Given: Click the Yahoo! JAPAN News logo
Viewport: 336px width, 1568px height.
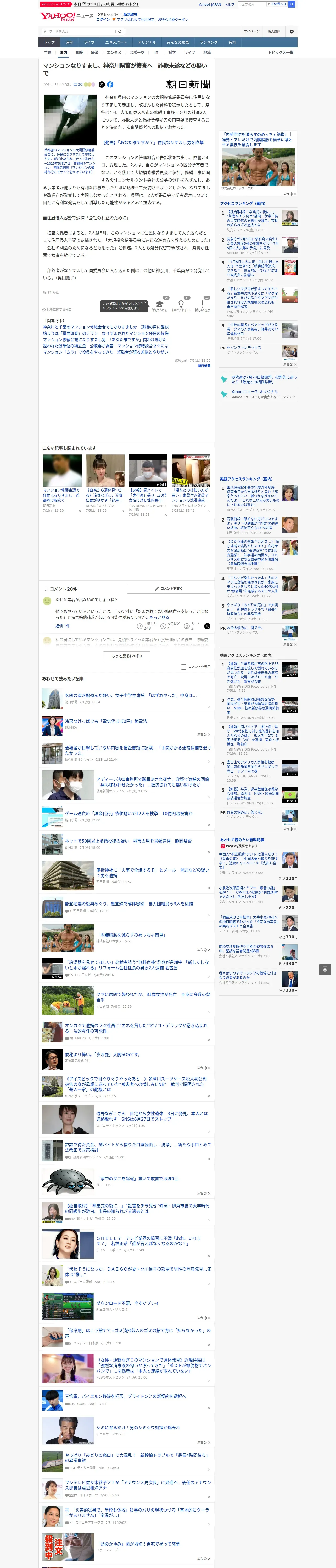Looking at the screenshot, I should click(x=66, y=16).
